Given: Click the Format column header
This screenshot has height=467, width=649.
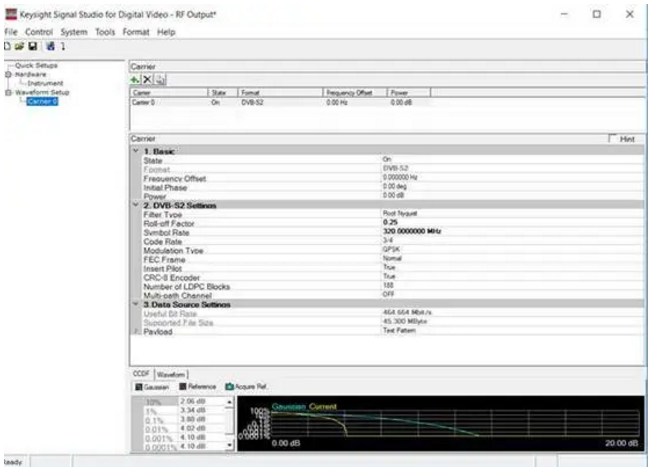Looking at the screenshot, I should click(280, 92).
